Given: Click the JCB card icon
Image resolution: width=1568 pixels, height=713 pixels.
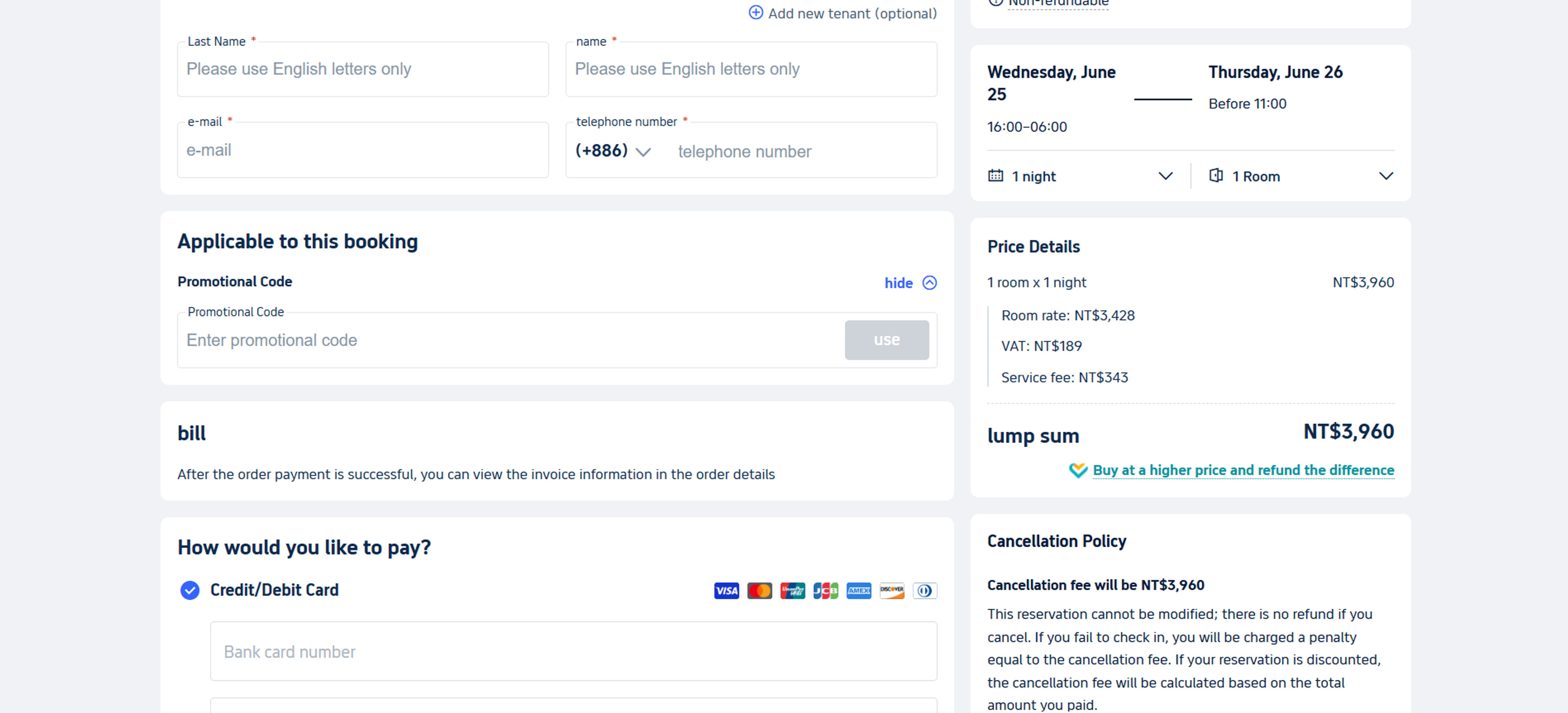Looking at the screenshot, I should coord(825,590).
